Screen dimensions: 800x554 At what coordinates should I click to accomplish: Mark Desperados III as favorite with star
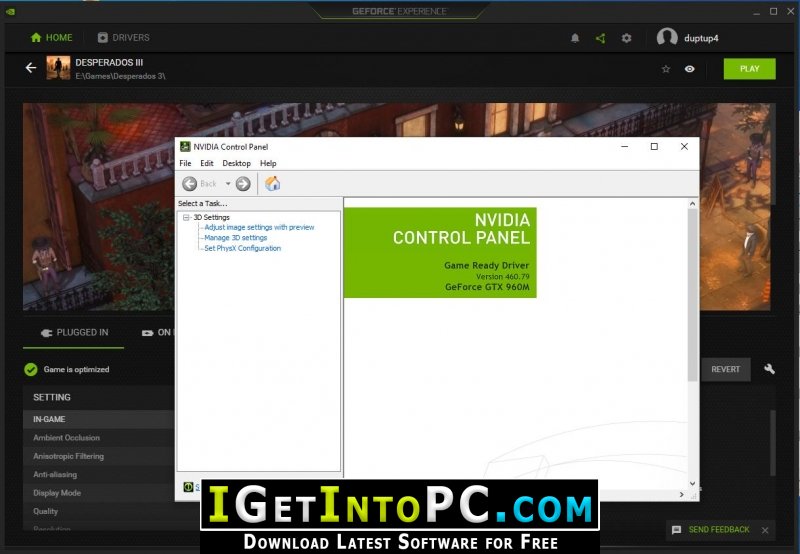coord(666,69)
